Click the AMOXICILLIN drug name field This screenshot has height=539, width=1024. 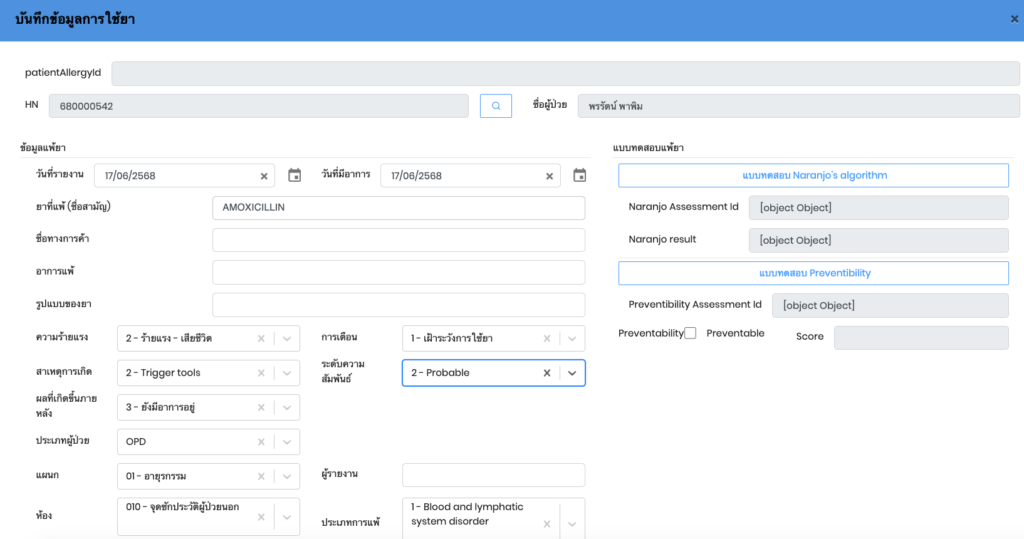[398, 208]
